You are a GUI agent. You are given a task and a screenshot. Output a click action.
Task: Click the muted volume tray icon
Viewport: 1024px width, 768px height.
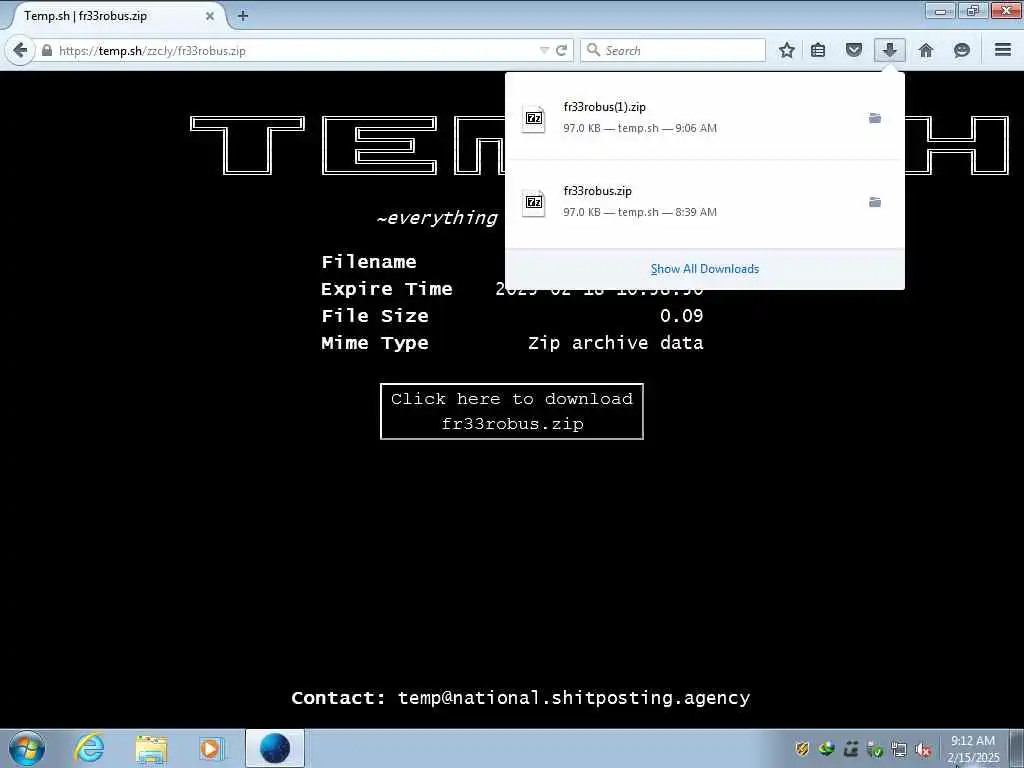click(923, 750)
